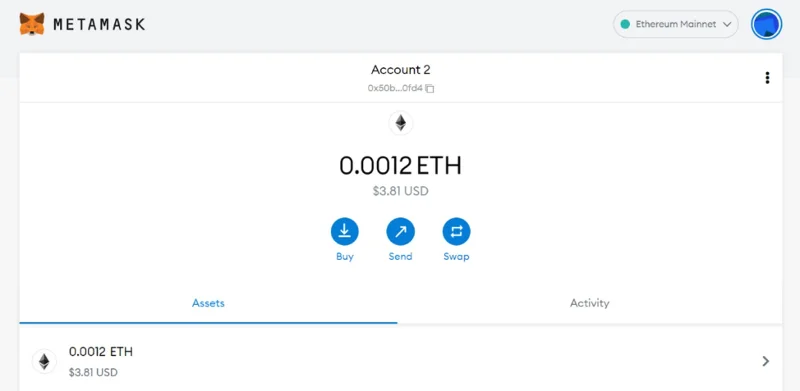Click the Send arrow icon button

point(401,232)
